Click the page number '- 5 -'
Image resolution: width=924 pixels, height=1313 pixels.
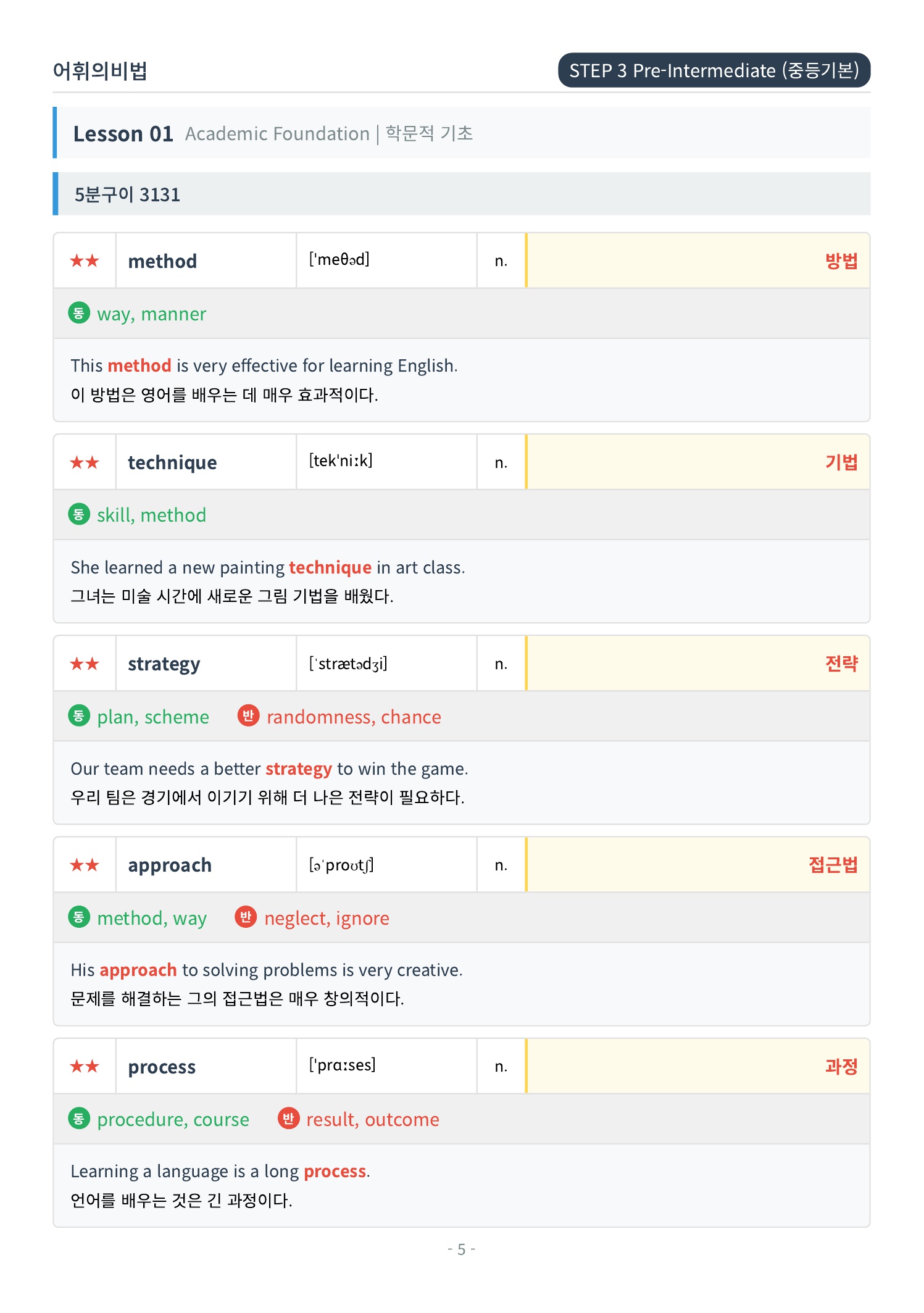click(x=461, y=1249)
